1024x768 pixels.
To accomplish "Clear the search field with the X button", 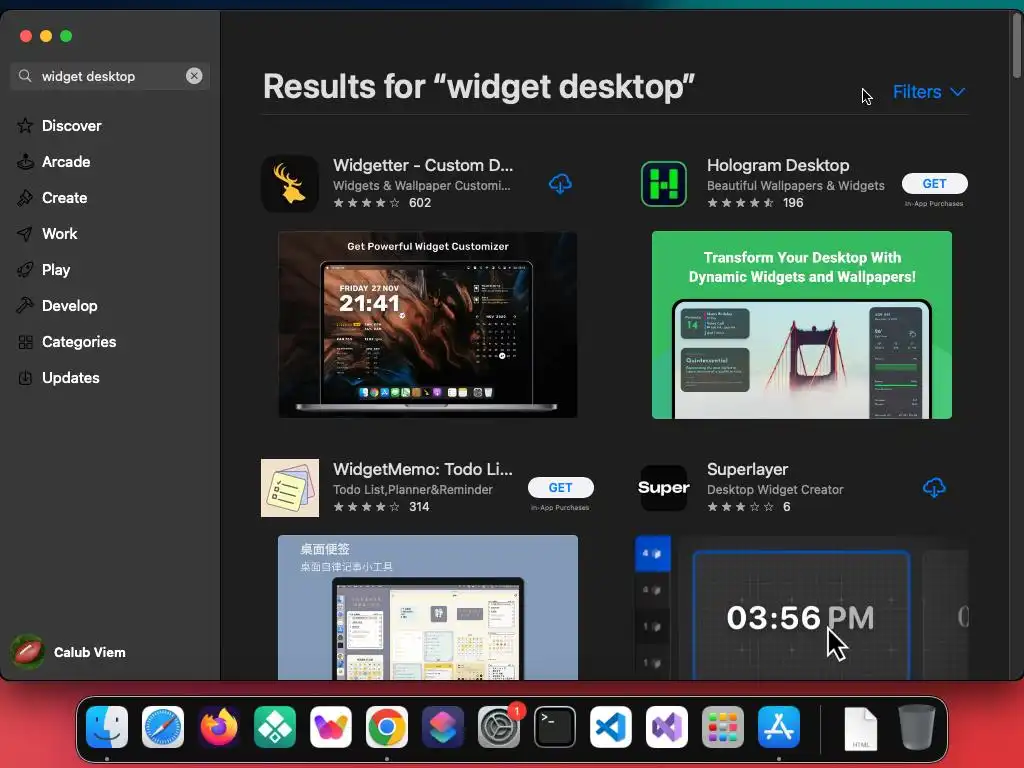I will click(194, 76).
